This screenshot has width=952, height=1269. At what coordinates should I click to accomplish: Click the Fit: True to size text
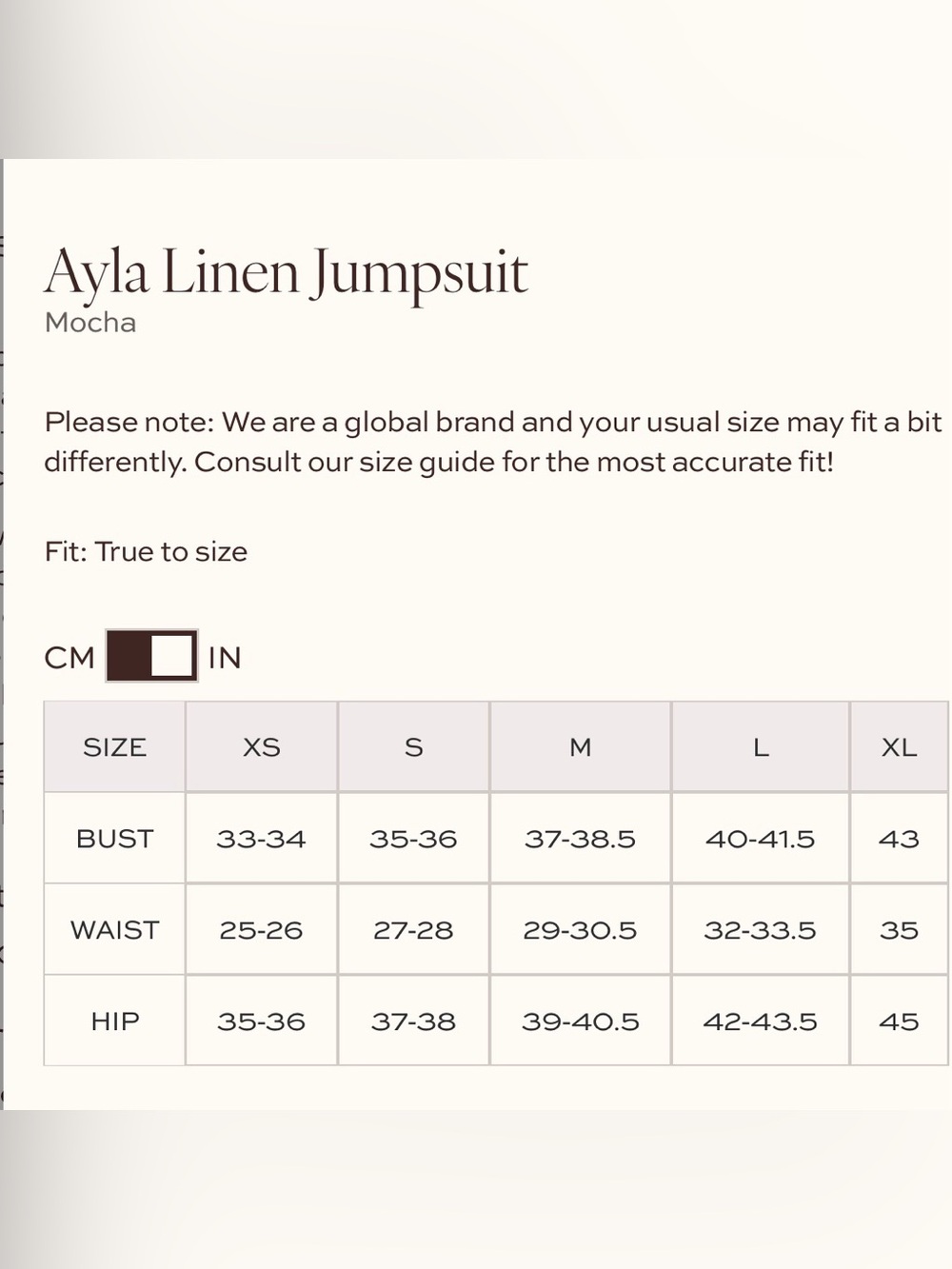click(x=146, y=552)
